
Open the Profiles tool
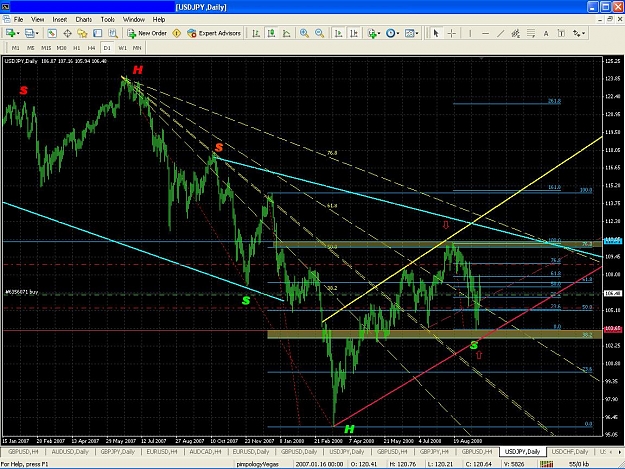pyautogui.click(x=29, y=33)
